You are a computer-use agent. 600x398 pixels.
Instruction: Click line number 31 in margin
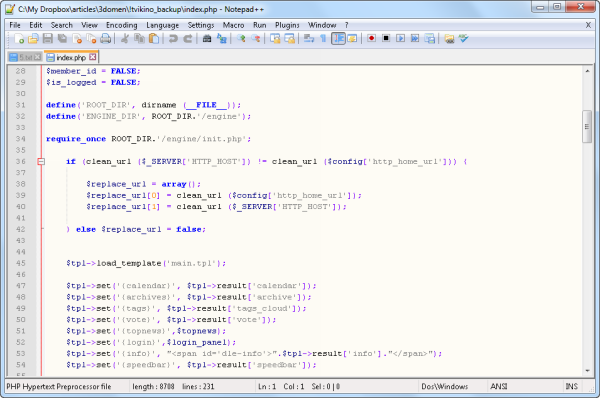click(x=20, y=105)
